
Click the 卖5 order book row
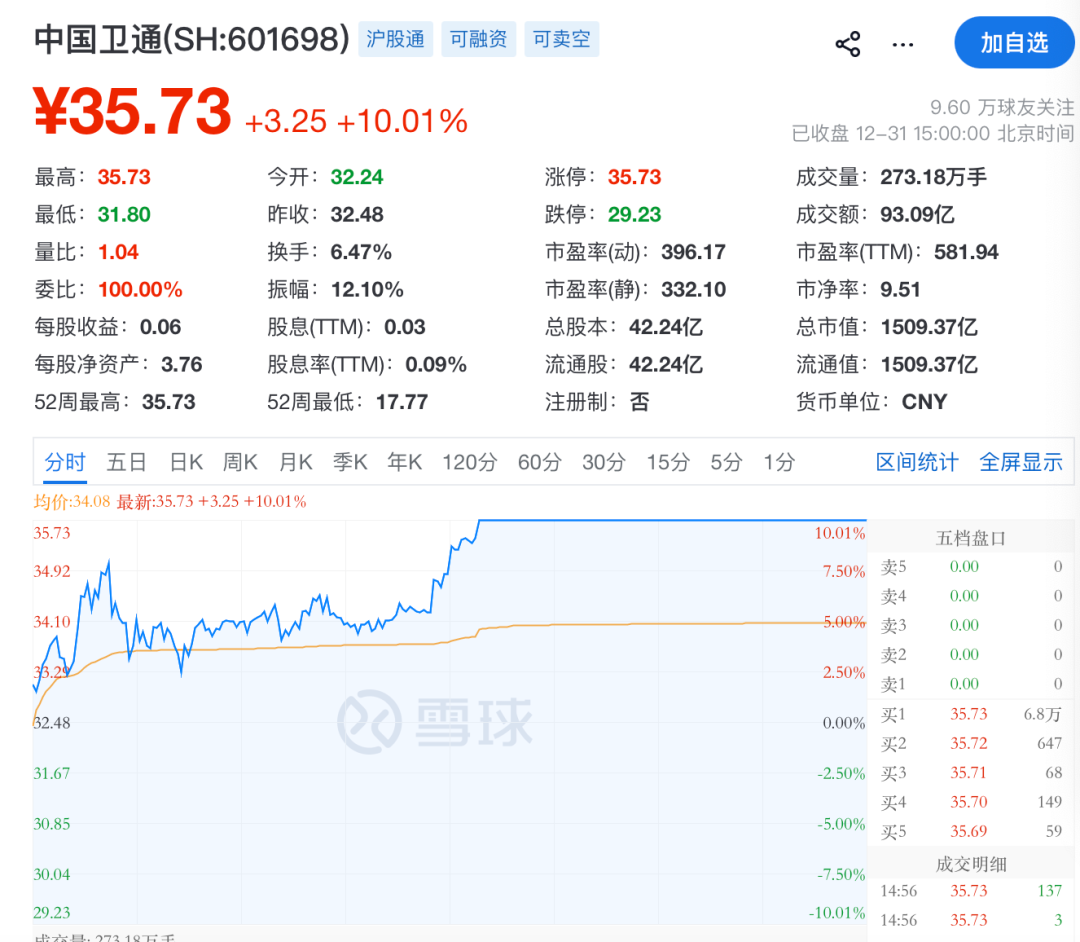(970, 567)
